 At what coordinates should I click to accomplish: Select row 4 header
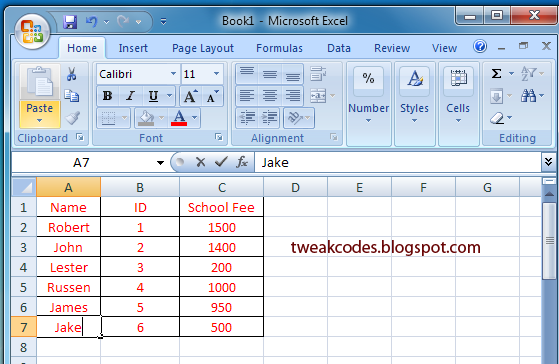24,267
